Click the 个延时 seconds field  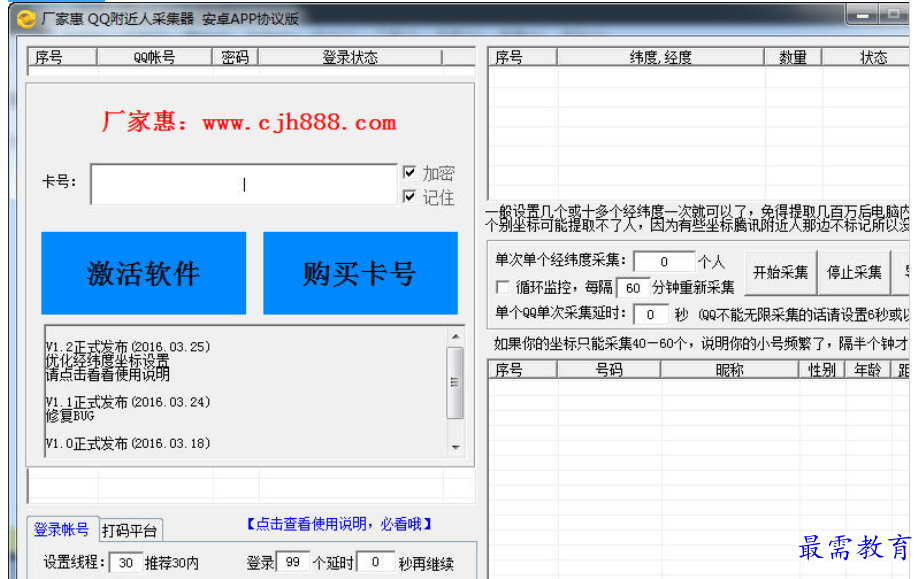click(376, 562)
